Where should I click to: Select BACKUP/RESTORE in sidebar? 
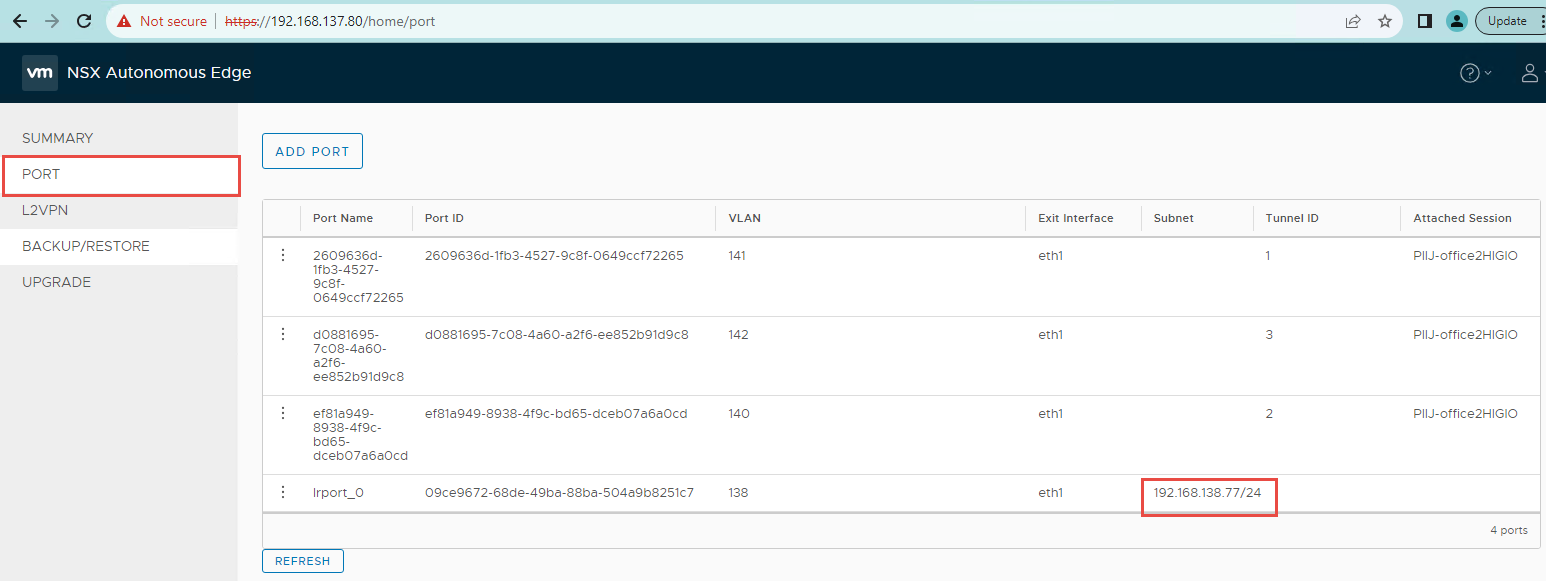coord(86,246)
